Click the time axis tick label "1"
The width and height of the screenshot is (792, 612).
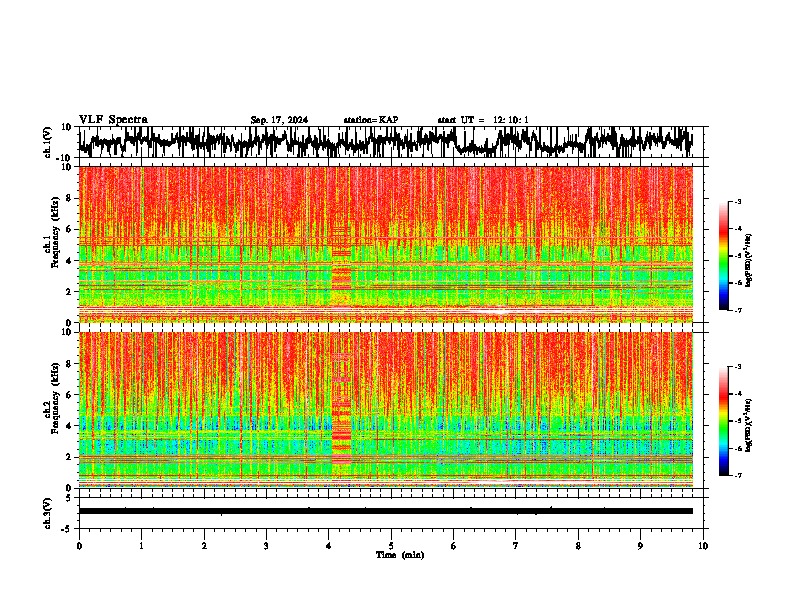tap(141, 546)
